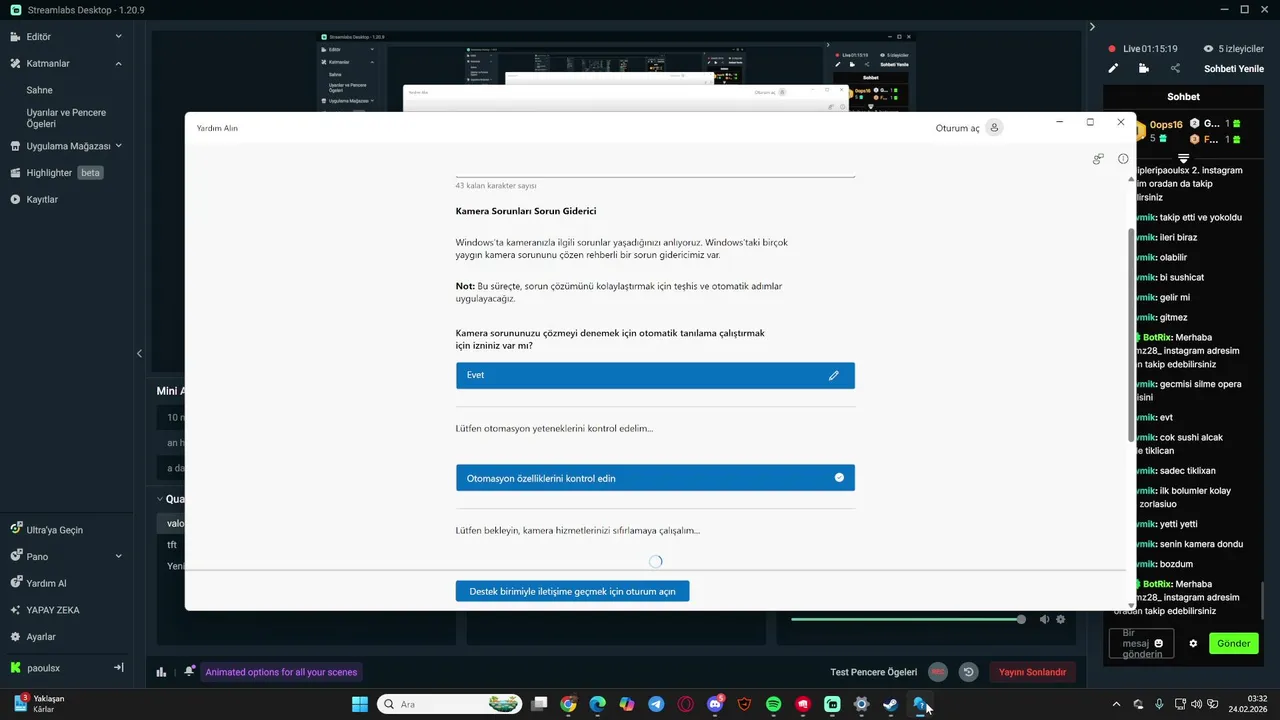1280x720 pixels.
Task: Click Animated options for all your scenes
Action: point(281,672)
